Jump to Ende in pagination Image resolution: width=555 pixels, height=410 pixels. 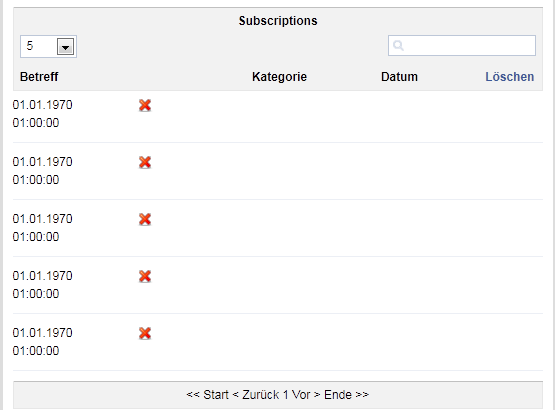pyautogui.click(x=347, y=394)
